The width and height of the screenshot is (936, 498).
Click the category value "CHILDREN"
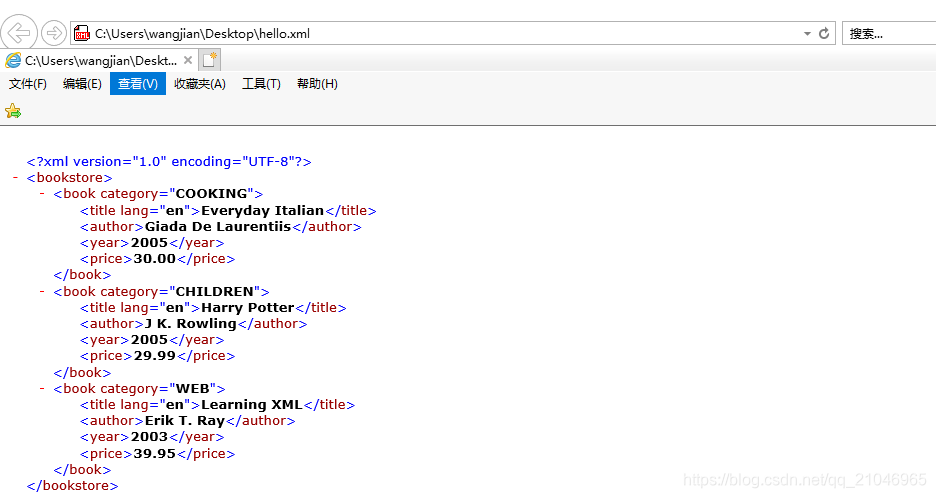pos(214,292)
